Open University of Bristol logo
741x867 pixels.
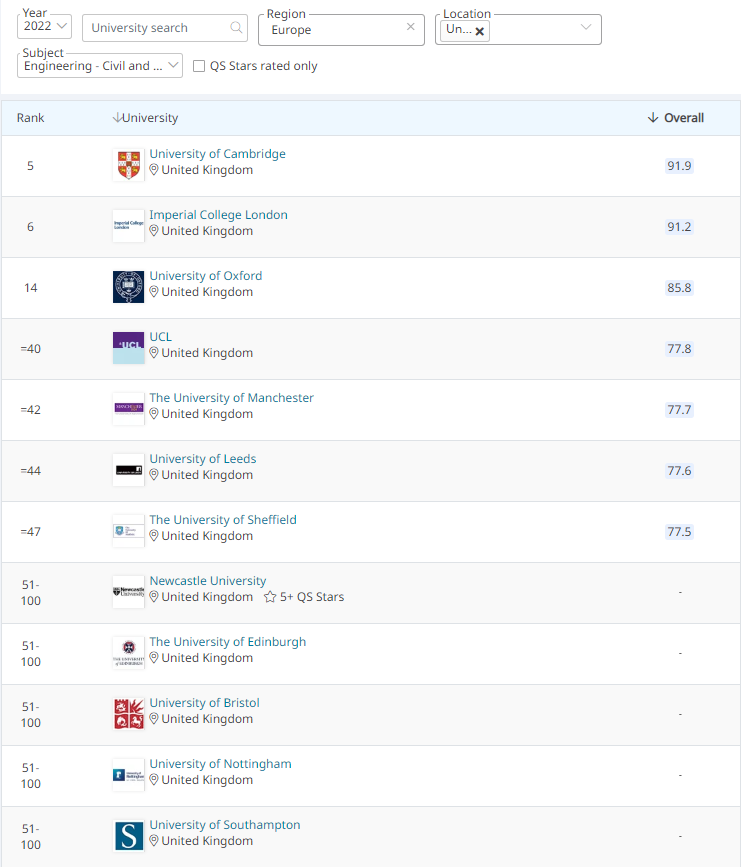128,714
